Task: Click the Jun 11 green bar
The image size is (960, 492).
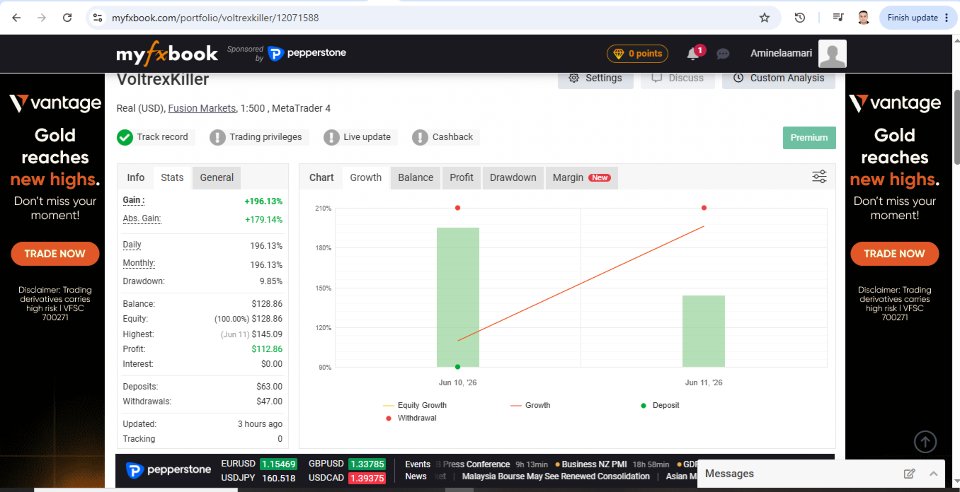Action: click(704, 331)
